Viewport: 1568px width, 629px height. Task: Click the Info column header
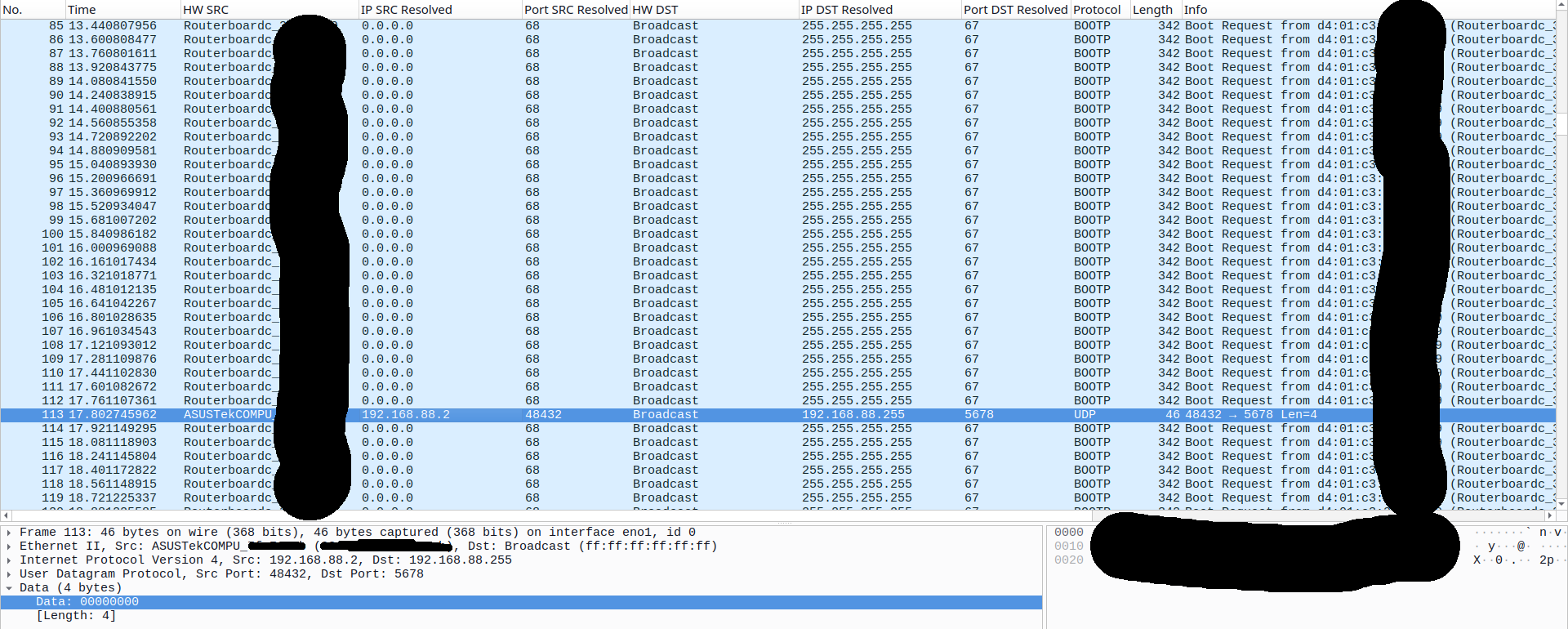click(x=1368, y=10)
